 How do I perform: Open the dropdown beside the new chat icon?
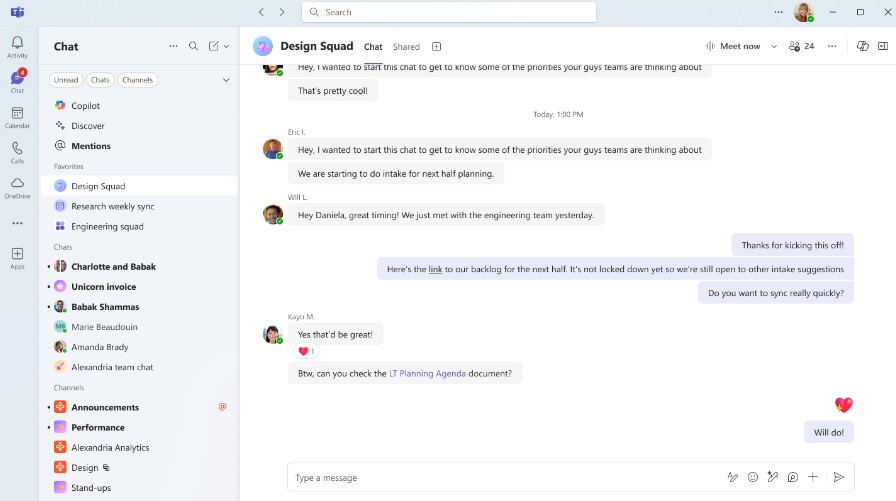point(227,46)
